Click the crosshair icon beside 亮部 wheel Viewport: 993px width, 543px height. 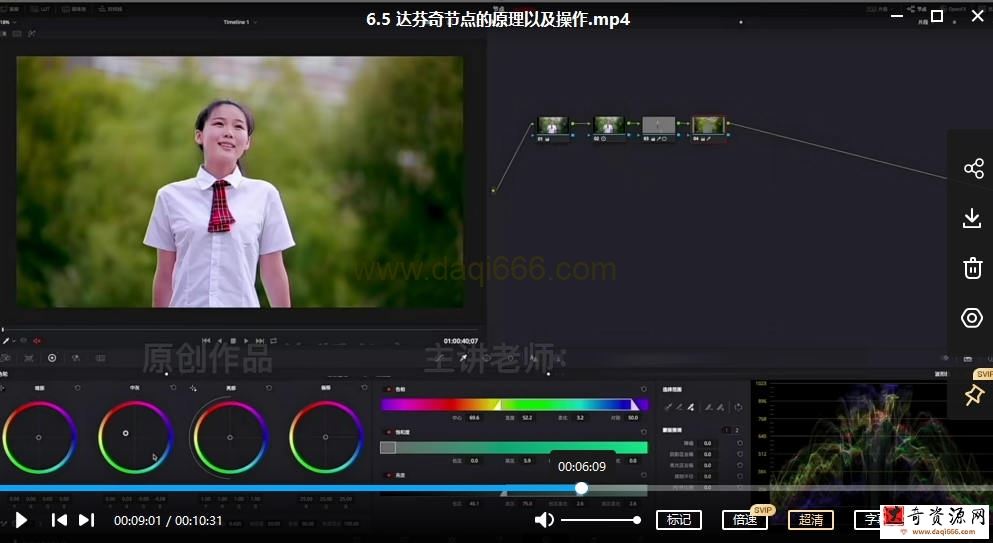coord(193,388)
